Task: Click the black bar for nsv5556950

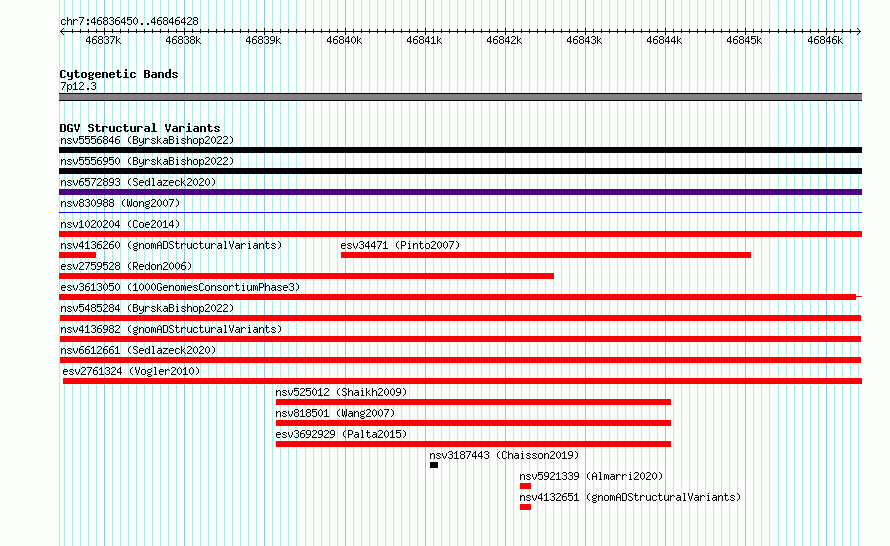Action: [x=460, y=171]
